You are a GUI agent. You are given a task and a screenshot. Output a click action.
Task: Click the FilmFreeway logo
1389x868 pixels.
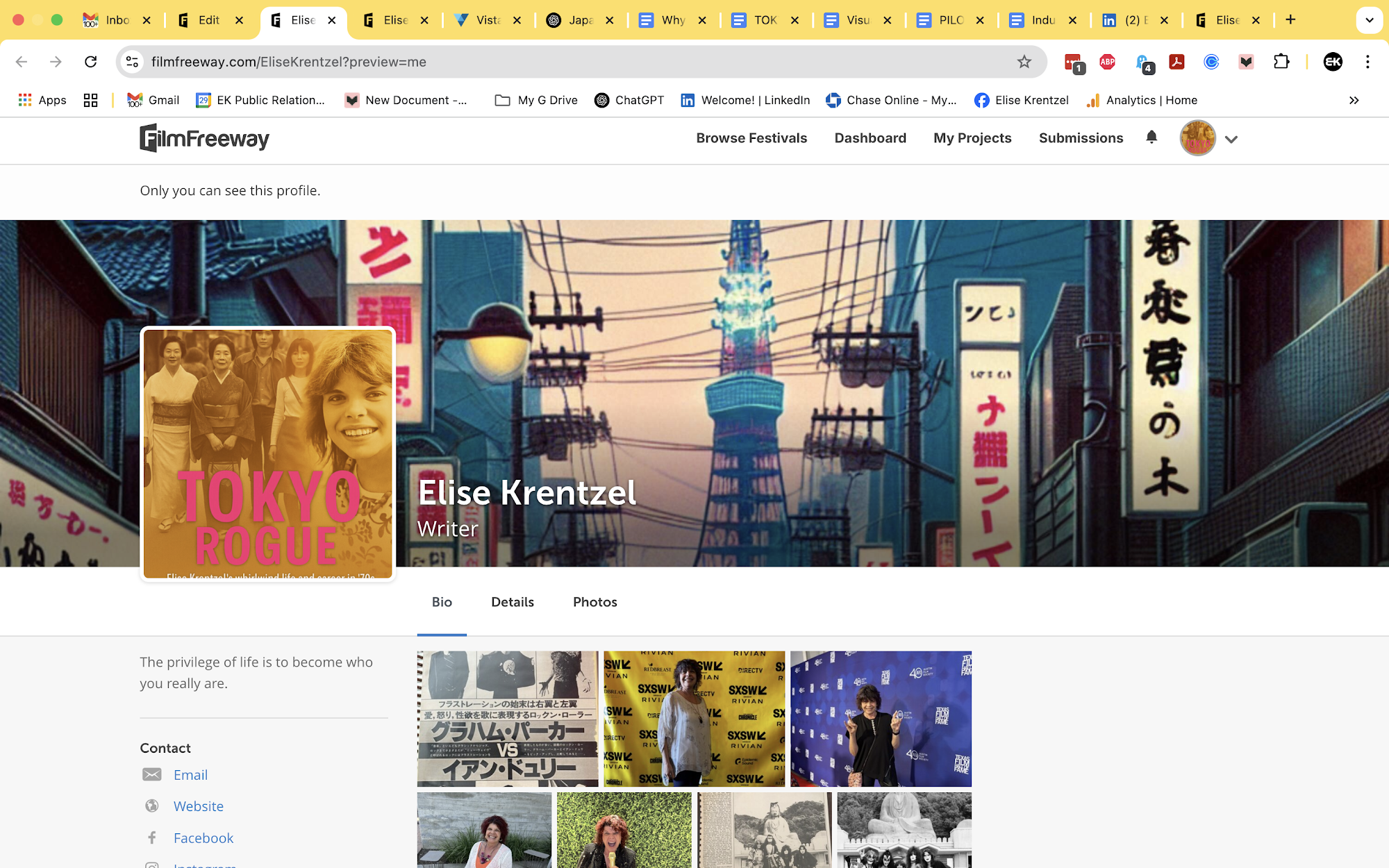[204, 138]
